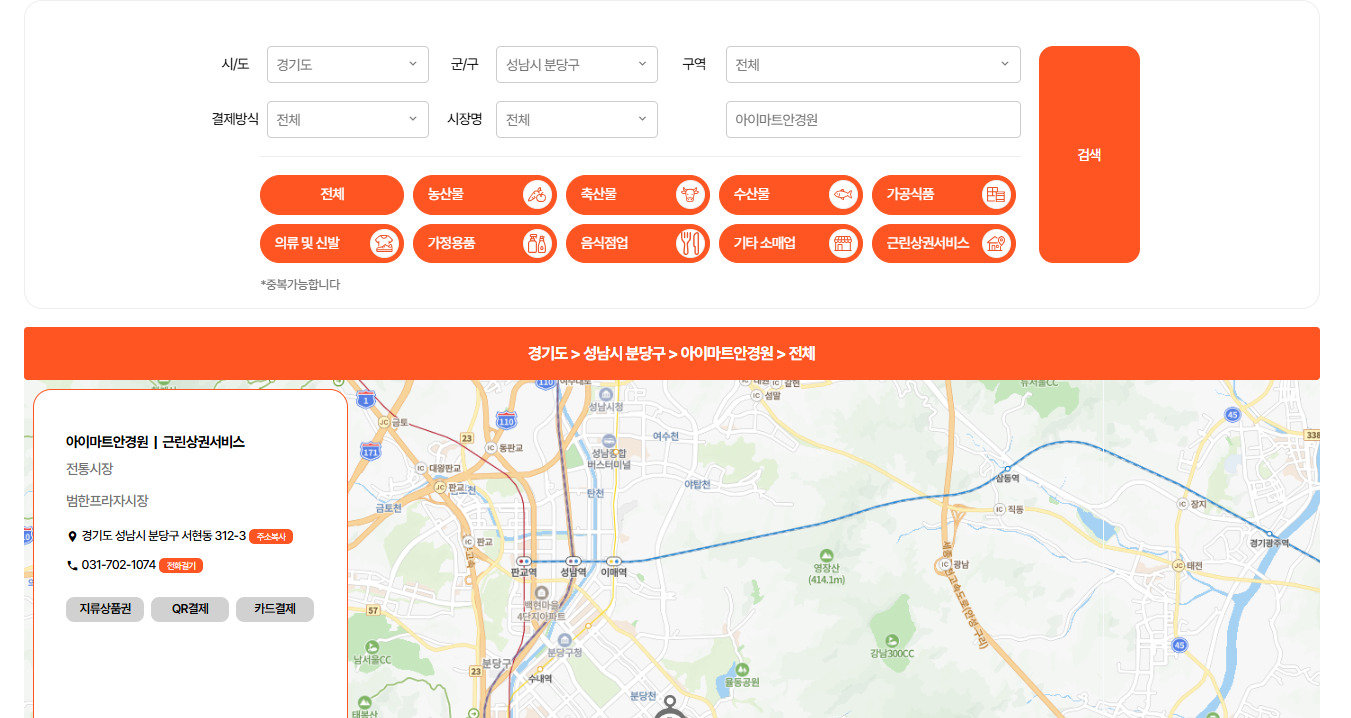Open the 군/구 dropdown showing 성남시 분당구
Viewport: 1351px width, 718px height.
[x=577, y=64]
